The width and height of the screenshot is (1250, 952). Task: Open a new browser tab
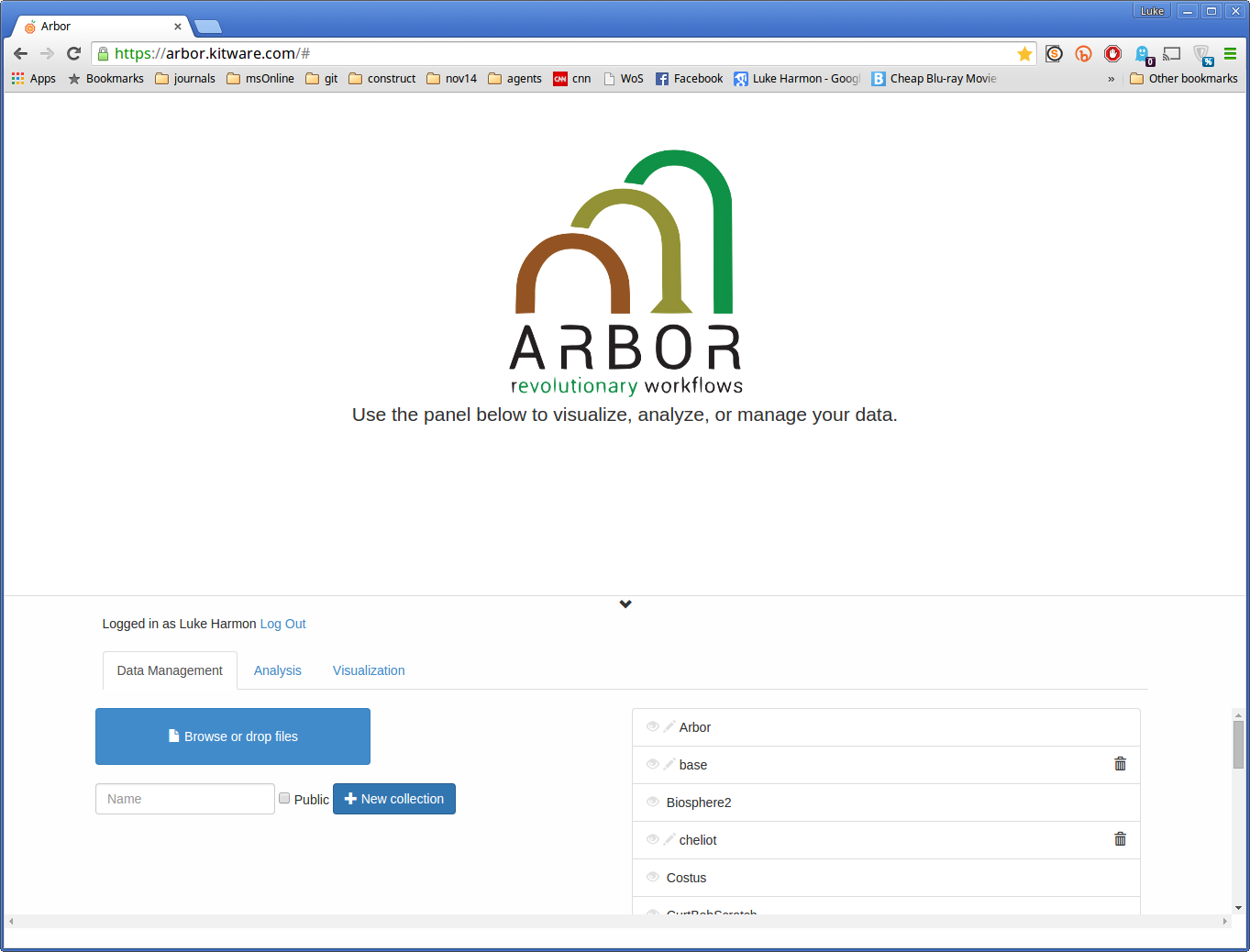click(x=208, y=27)
